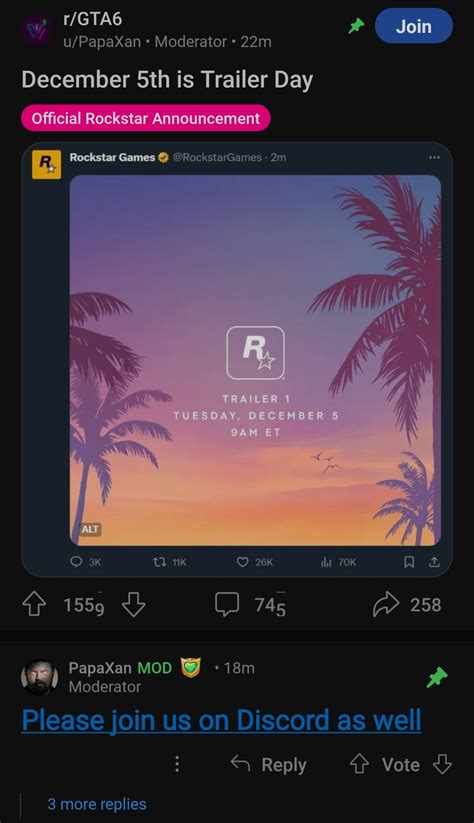Tap the r/GTA6 subreddit avatar

pyautogui.click(x=37, y=31)
